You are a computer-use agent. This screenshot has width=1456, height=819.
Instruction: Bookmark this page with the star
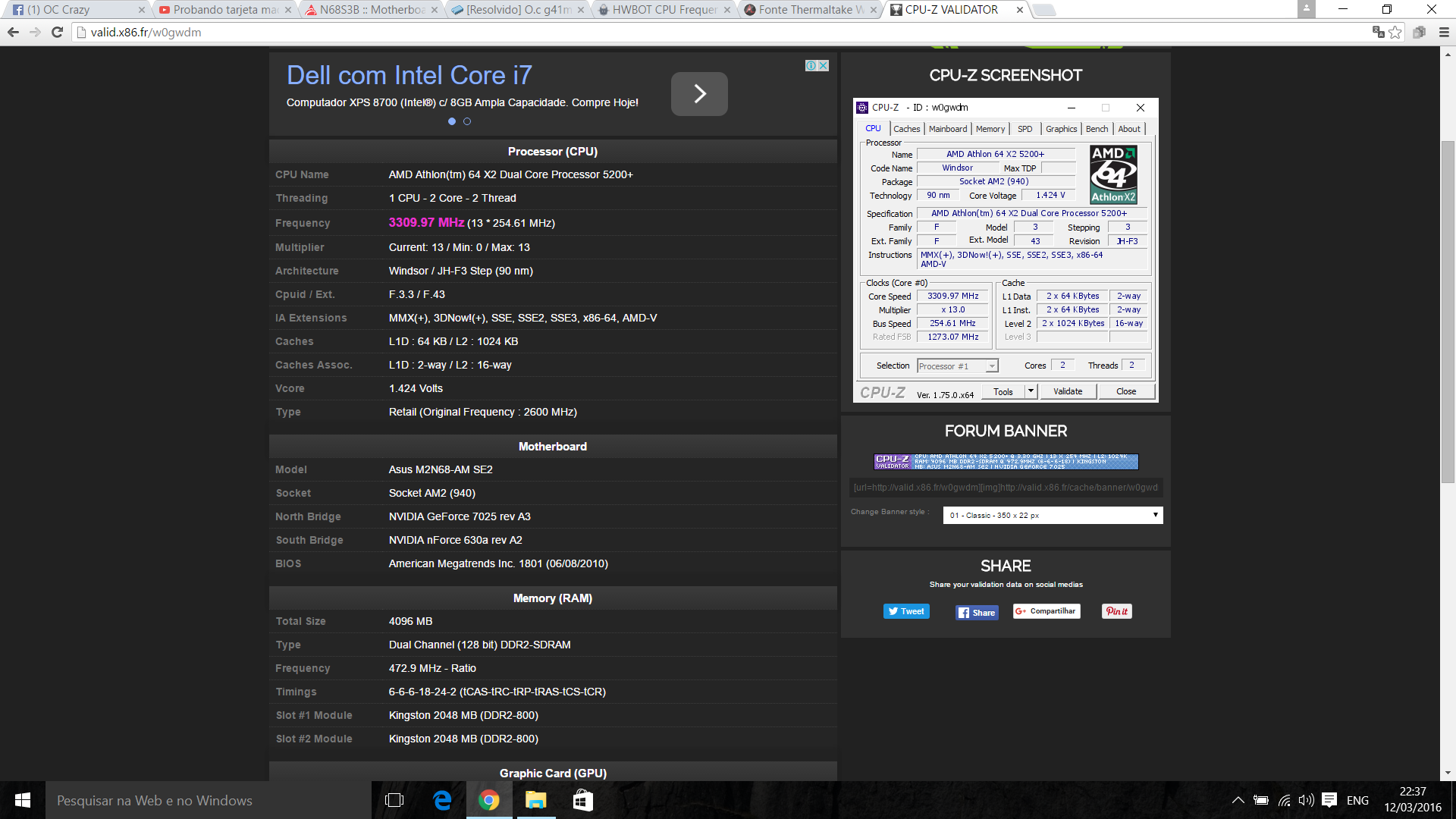[x=1395, y=32]
